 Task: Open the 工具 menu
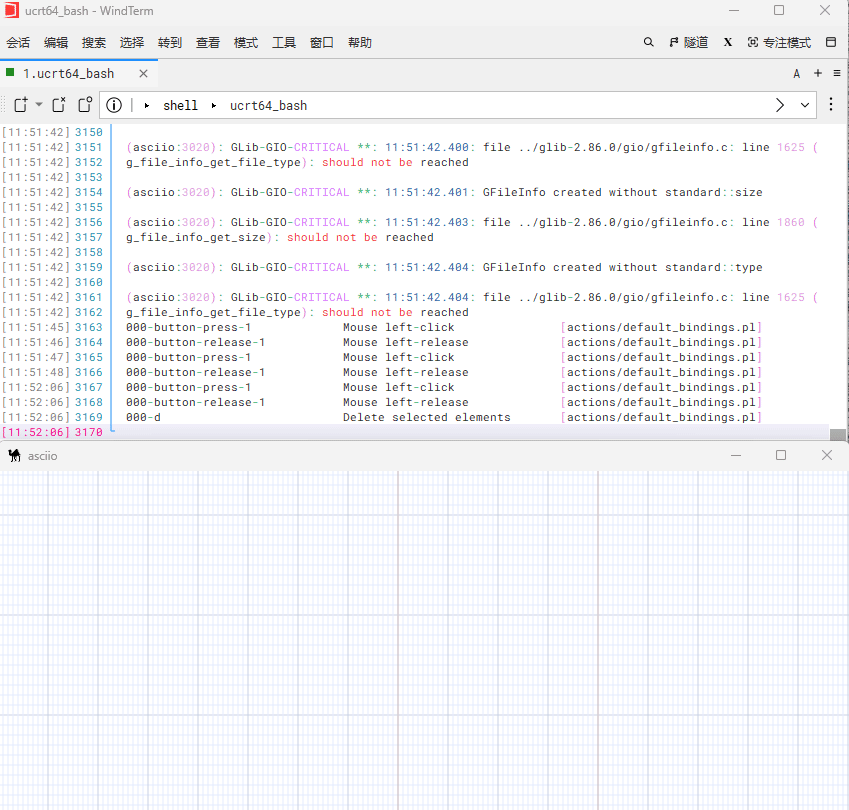[284, 43]
